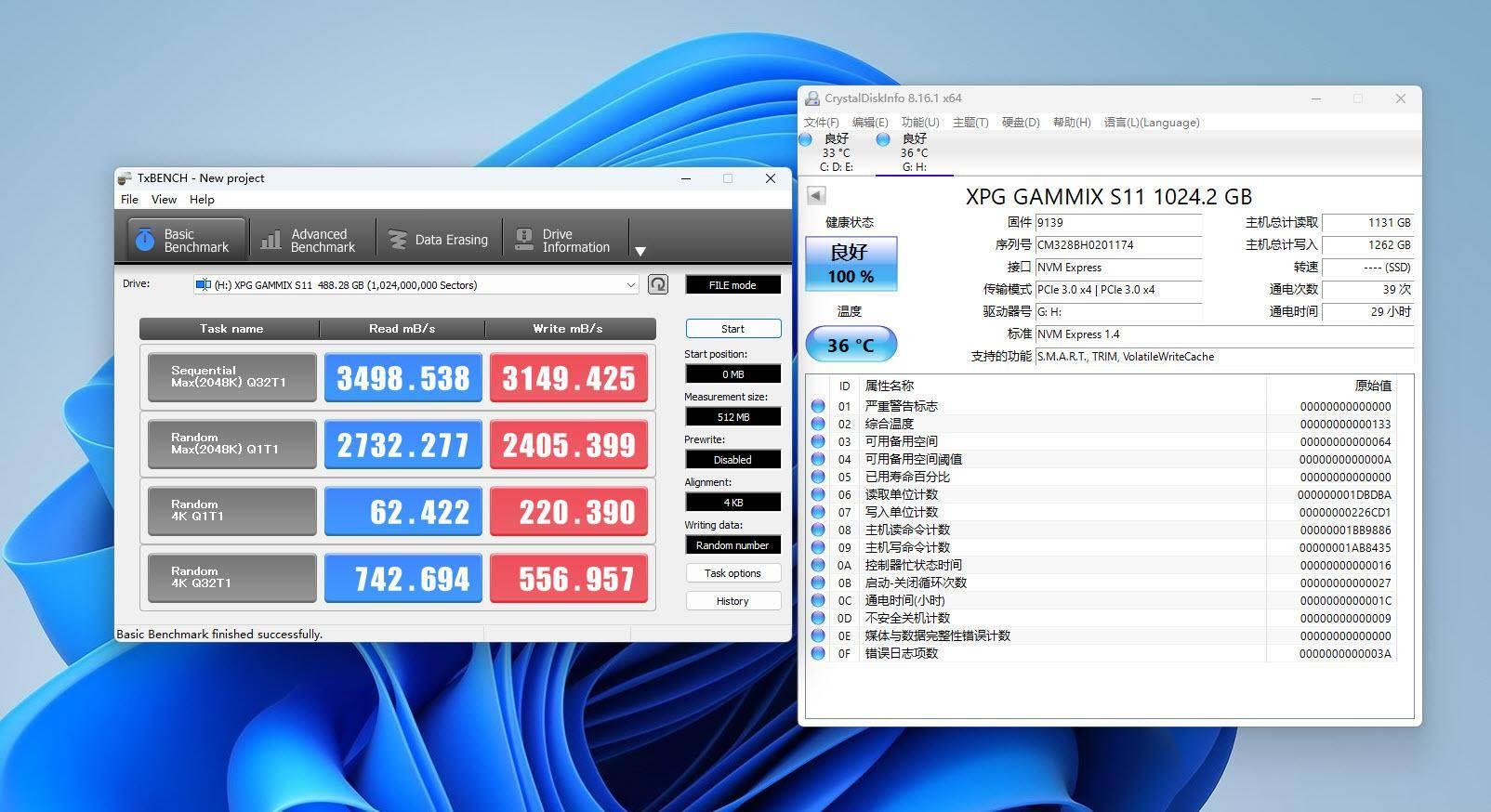Click the Sequential Max(2048K) Q32T1 task button
The width and height of the screenshot is (1491, 812).
pos(231,377)
